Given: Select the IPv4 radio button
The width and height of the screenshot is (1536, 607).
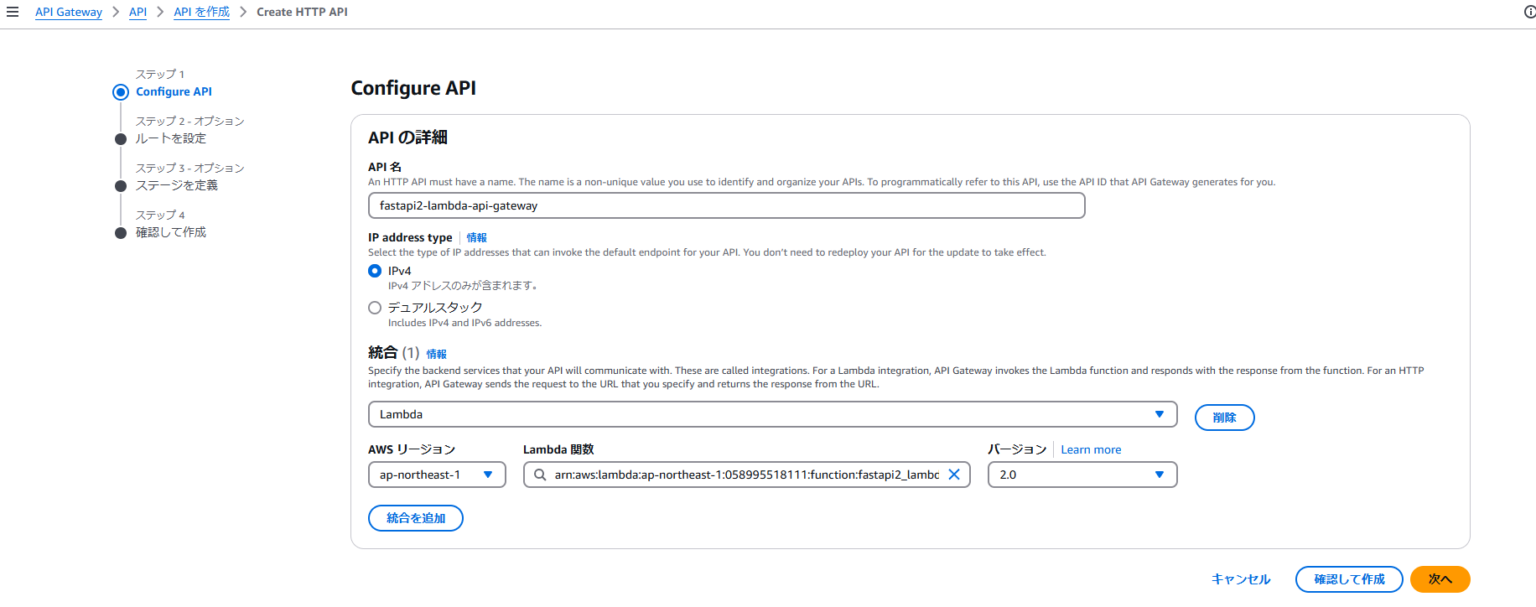Looking at the screenshot, I should click(375, 270).
